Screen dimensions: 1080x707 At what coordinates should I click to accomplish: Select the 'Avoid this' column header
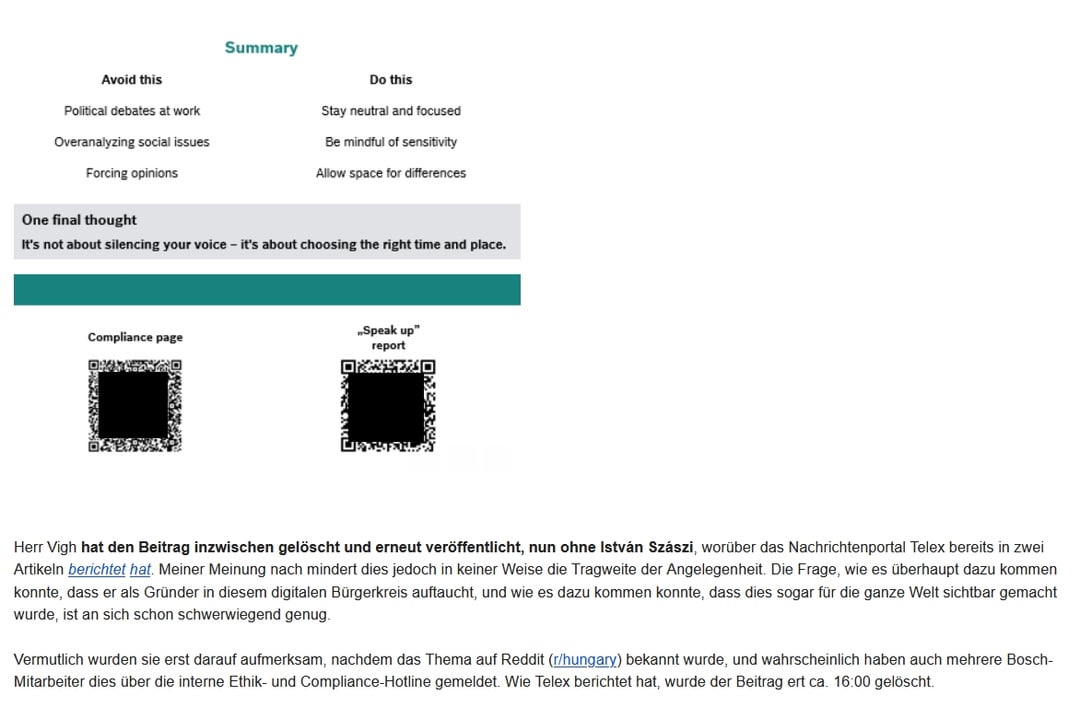(x=132, y=79)
